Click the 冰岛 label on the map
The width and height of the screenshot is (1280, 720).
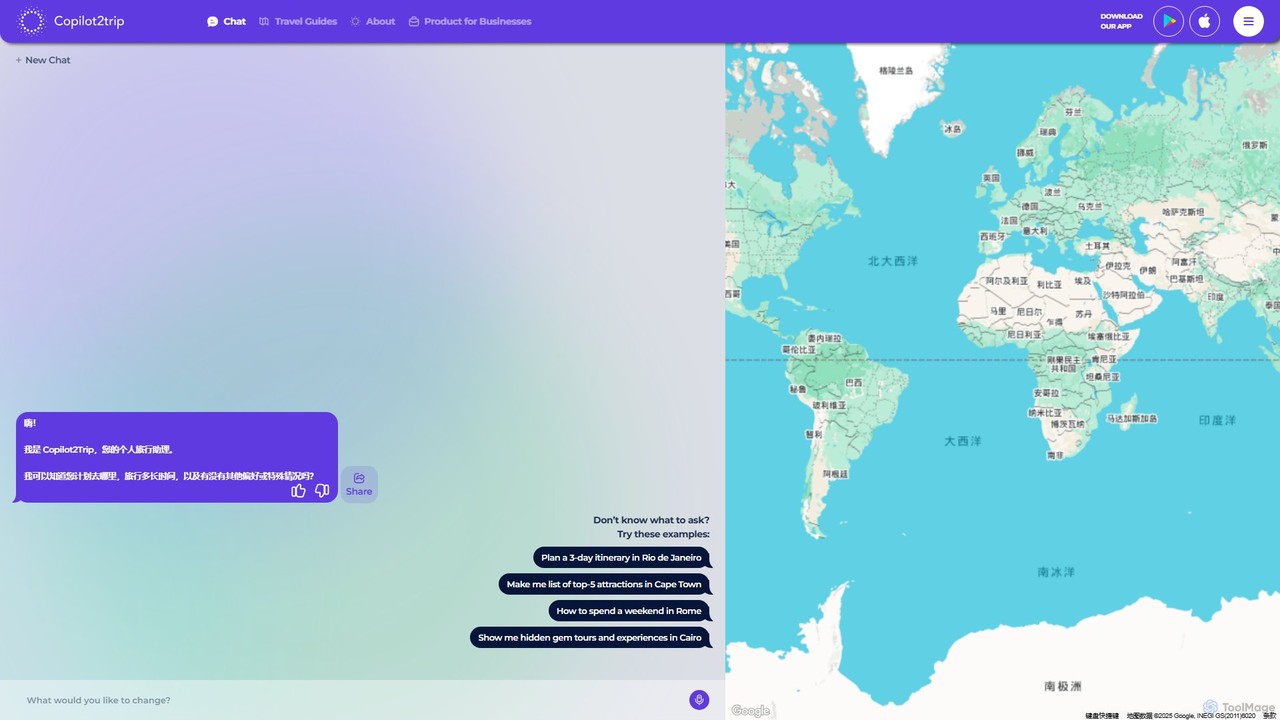(953, 129)
